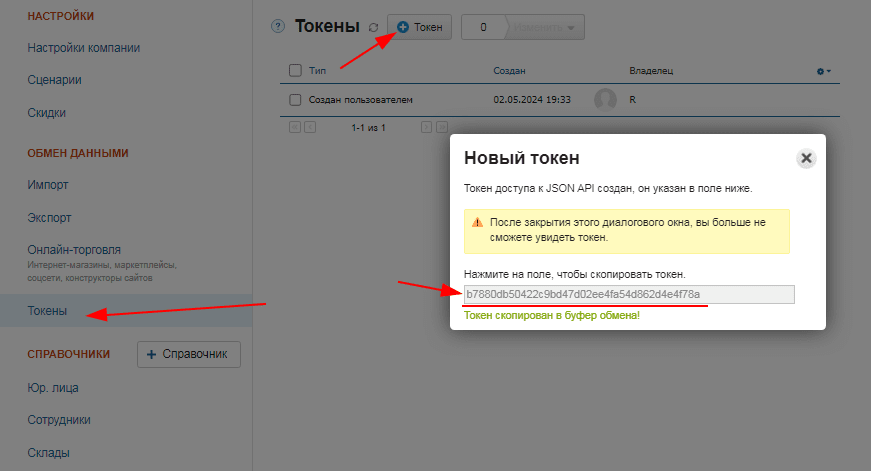The width and height of the screenshot is (871, 471).
Task: Click the date 02.05.2024 19:33 cell
Action: 532,100
